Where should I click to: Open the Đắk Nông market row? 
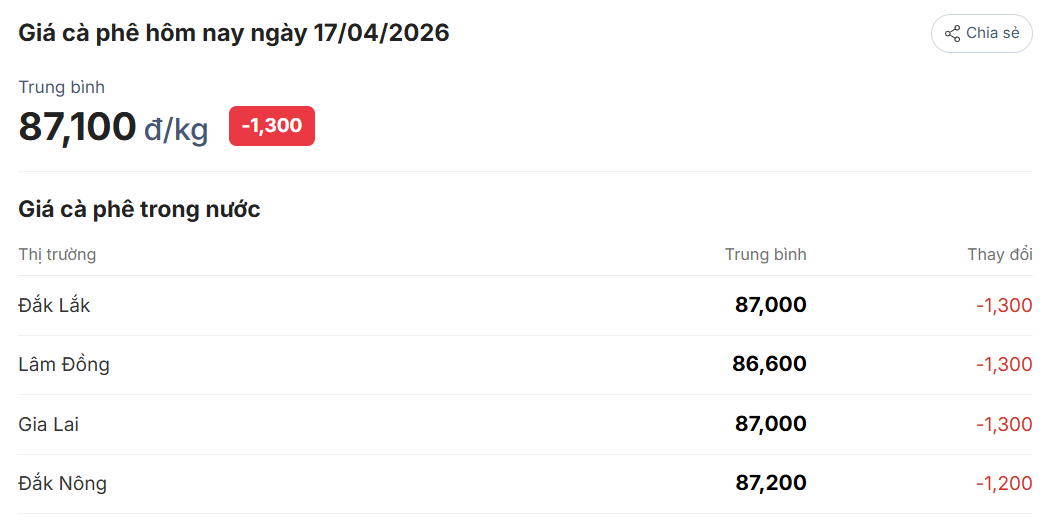(62, 483)
